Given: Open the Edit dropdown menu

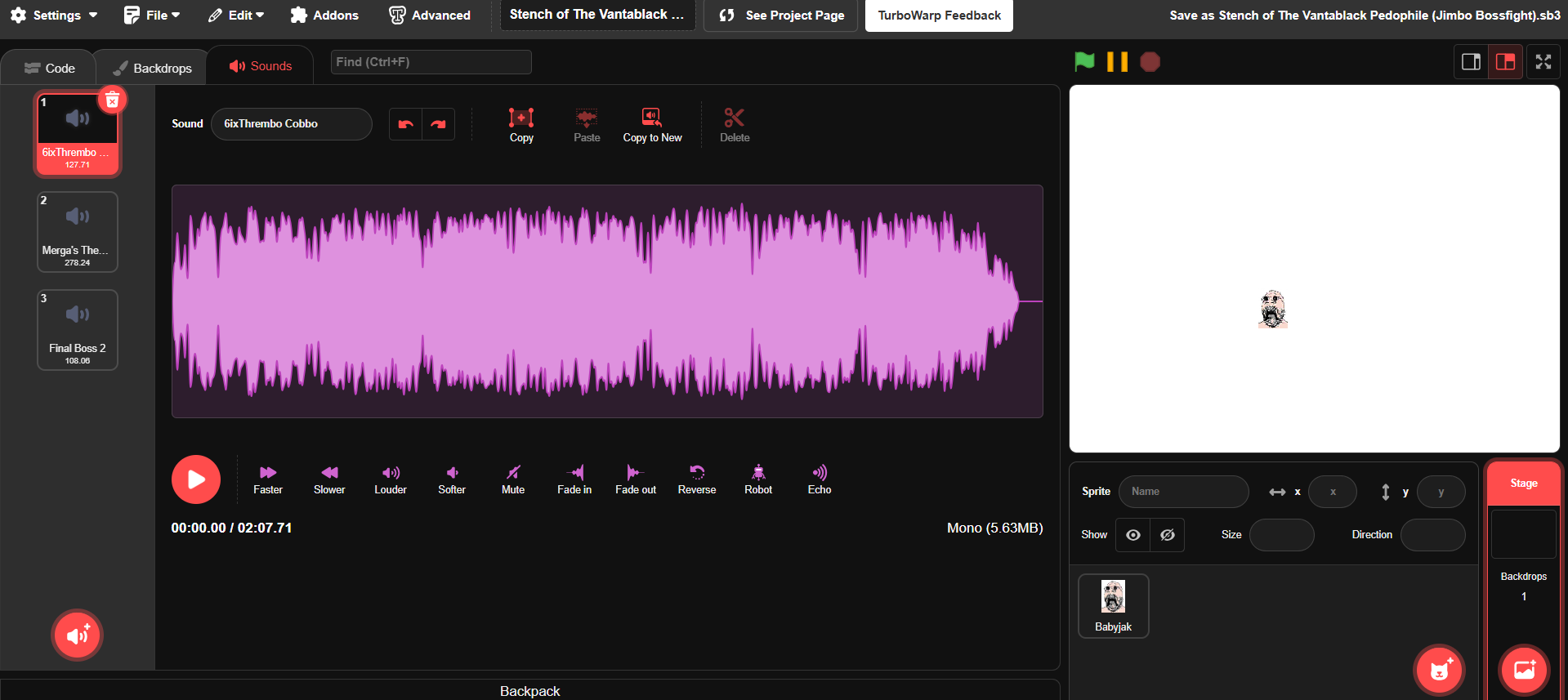Looking at the screenshot, I should click(236, 16).
